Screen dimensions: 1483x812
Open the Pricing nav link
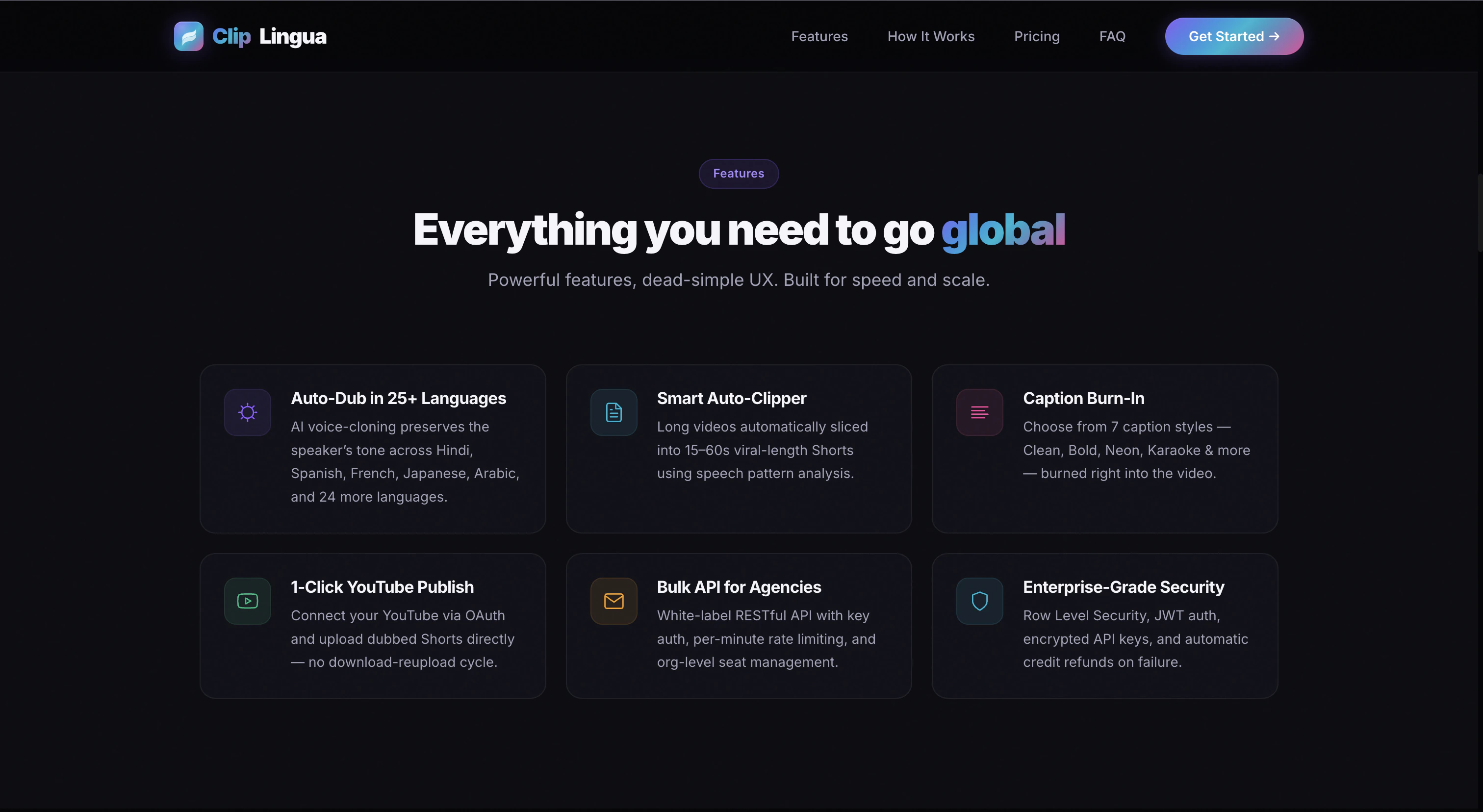1036,36
